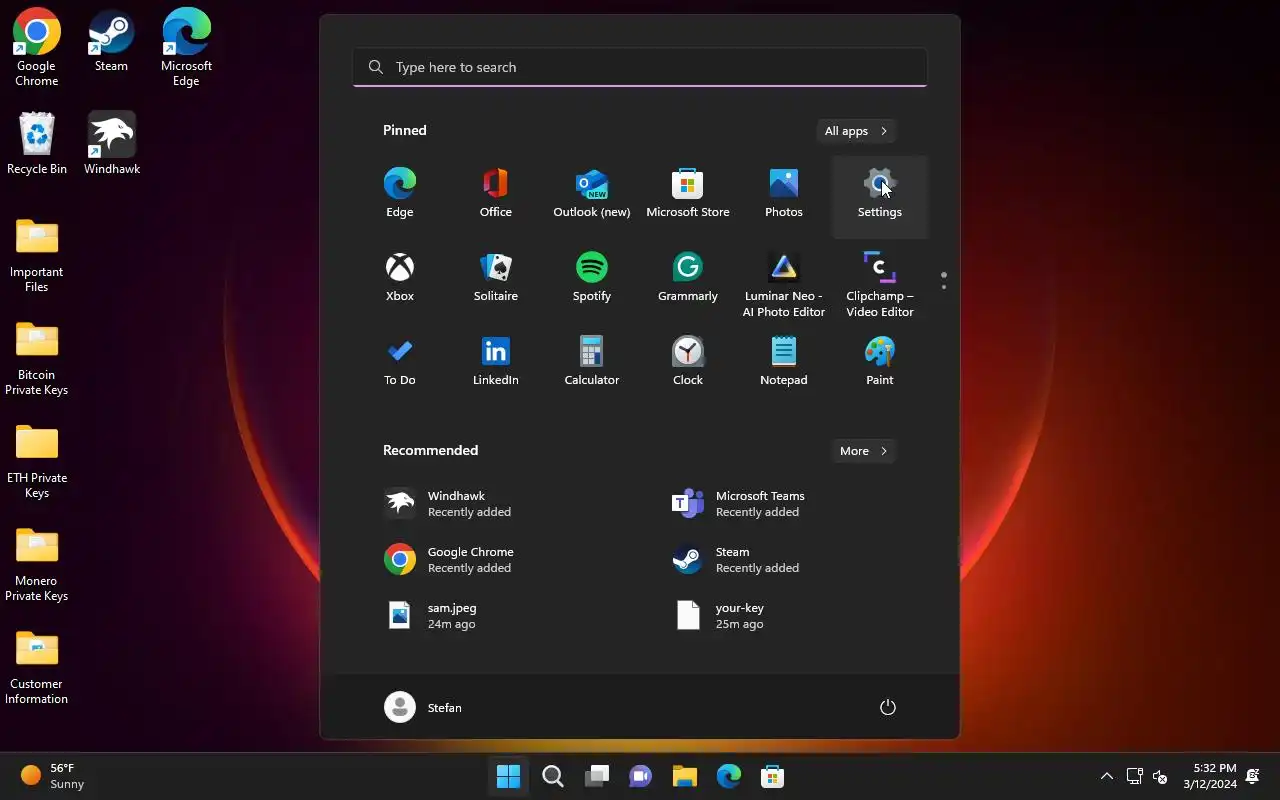
Task: Open Chat (Teams) taskbar icon
Action: (641, 776)
